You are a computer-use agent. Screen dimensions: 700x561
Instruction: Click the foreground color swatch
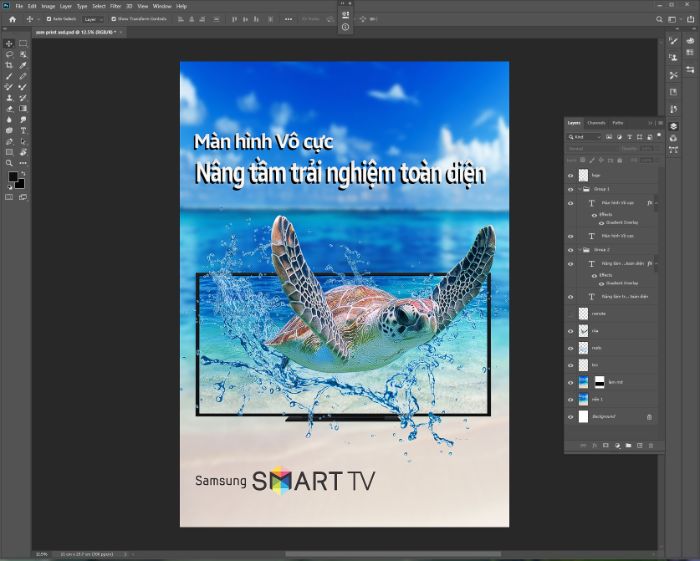pyautogui.click(x=12, y=177)
